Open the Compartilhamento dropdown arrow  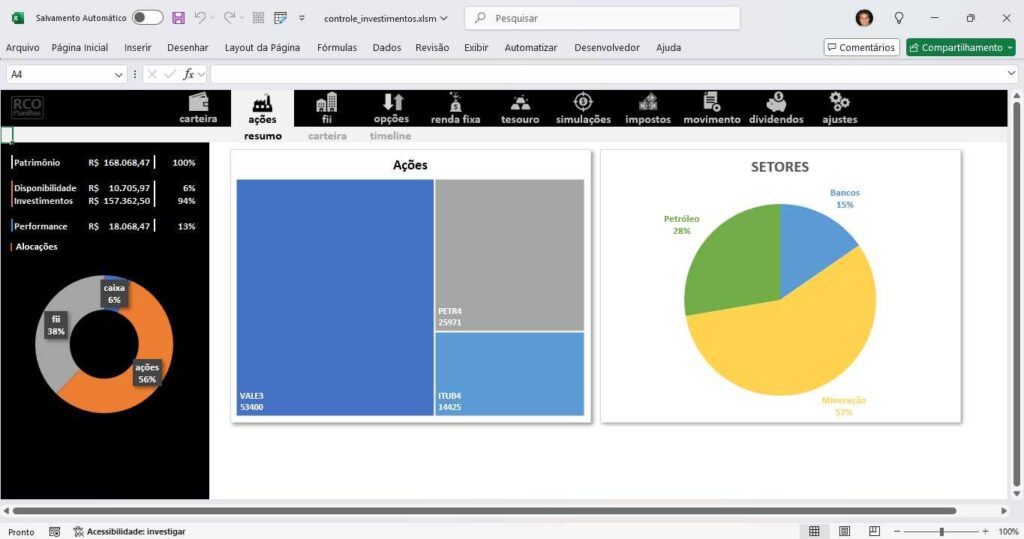(1010, 47)
